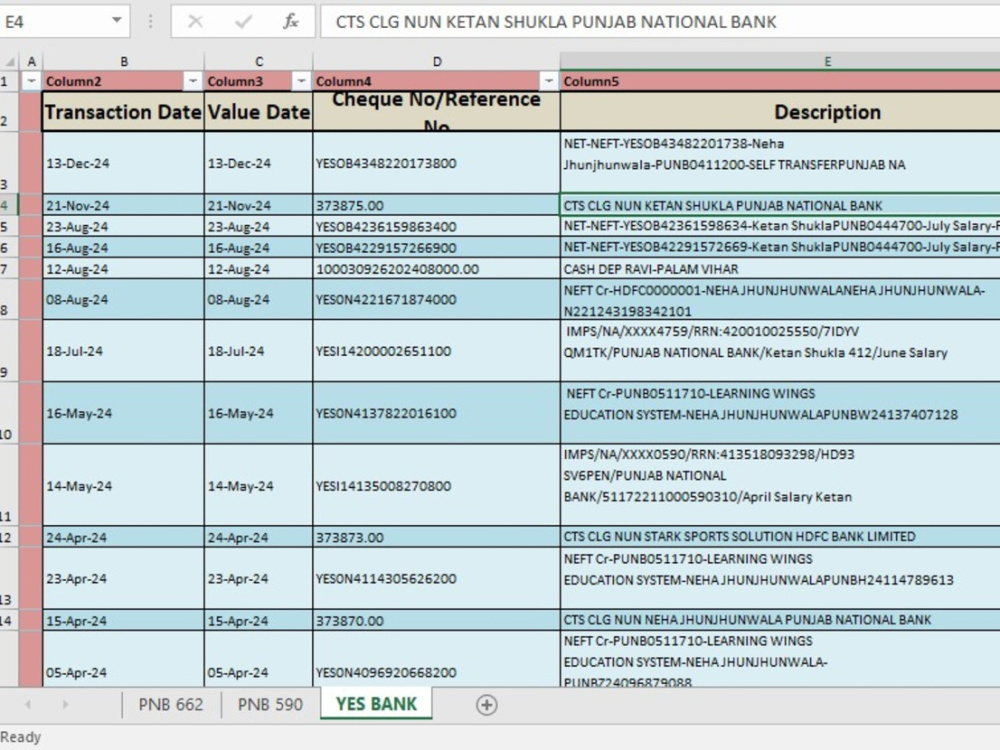This screenshot has width=1000, height=750.
Task: Select cheque number cell 373873.00
Action: click(x=437, y=537)
